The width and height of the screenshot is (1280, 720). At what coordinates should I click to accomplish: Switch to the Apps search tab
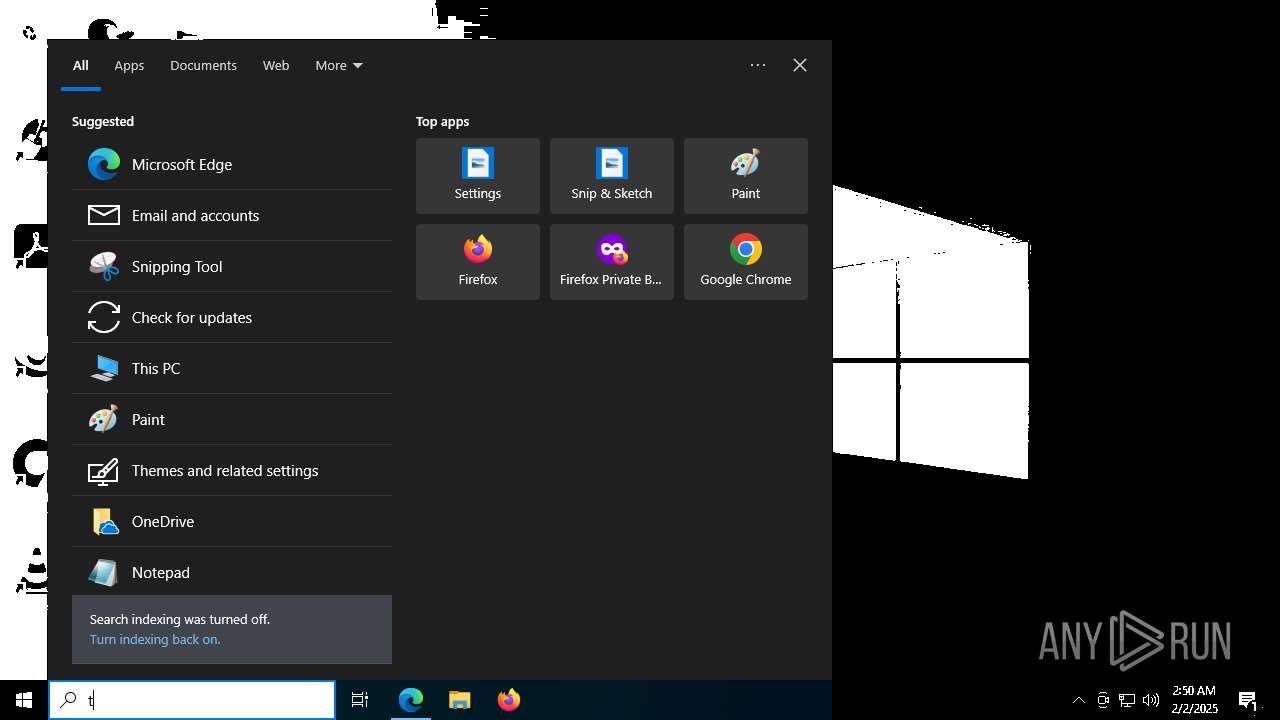[129, 65]
